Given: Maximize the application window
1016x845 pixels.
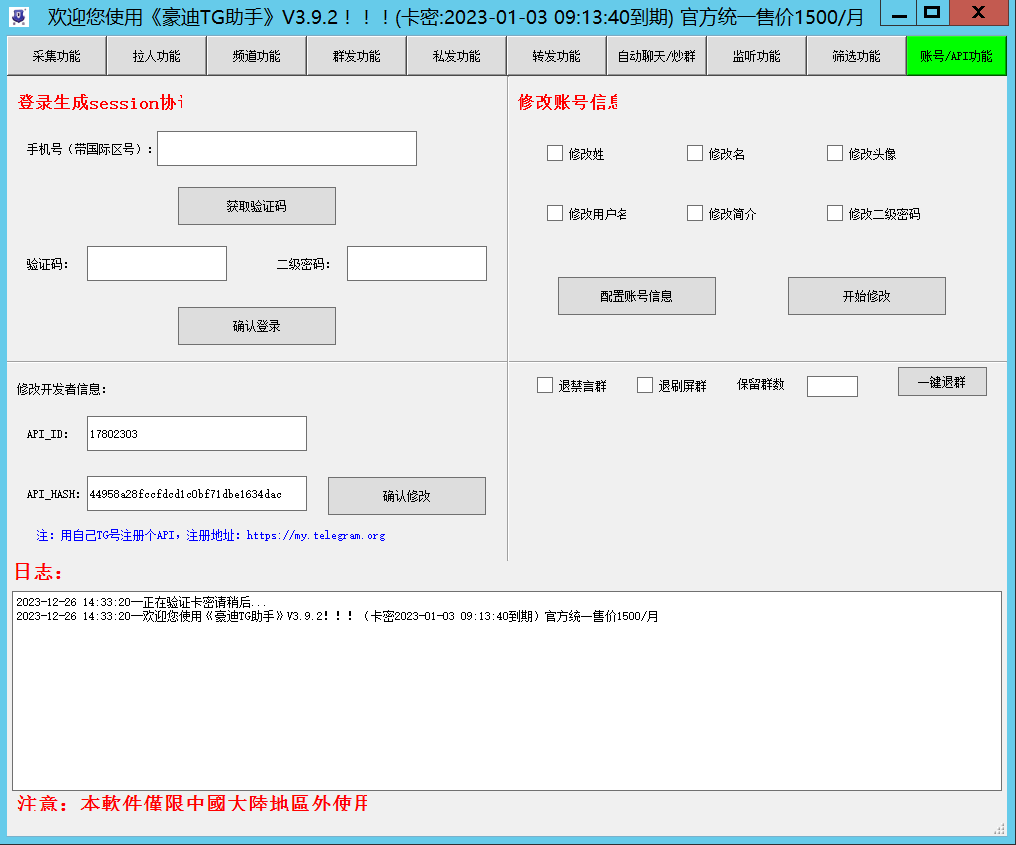Looking at the screenshot, I should (x=932, y=12).
